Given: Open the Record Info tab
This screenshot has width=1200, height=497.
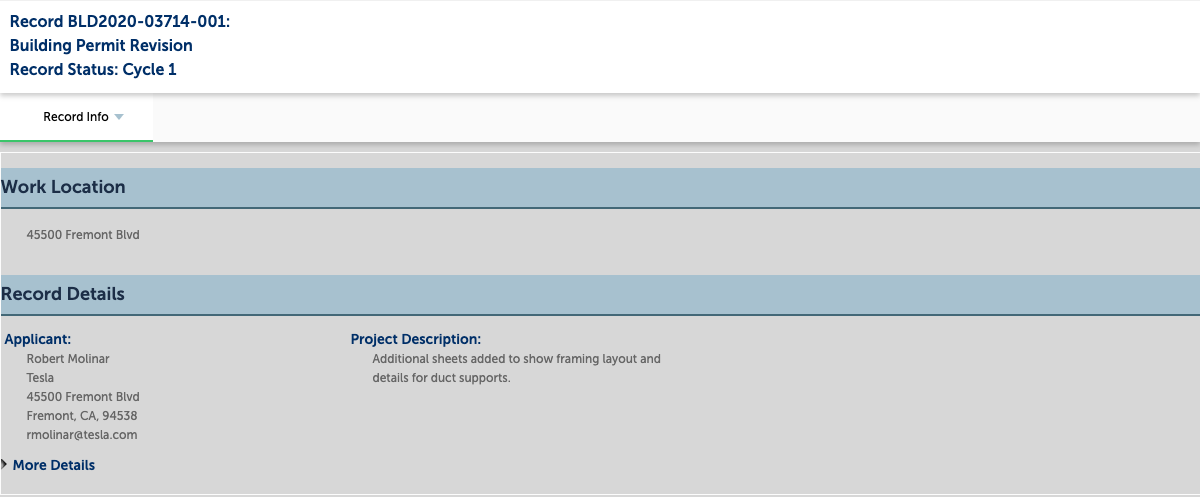Looking at the screenshot, I should 76,117.
